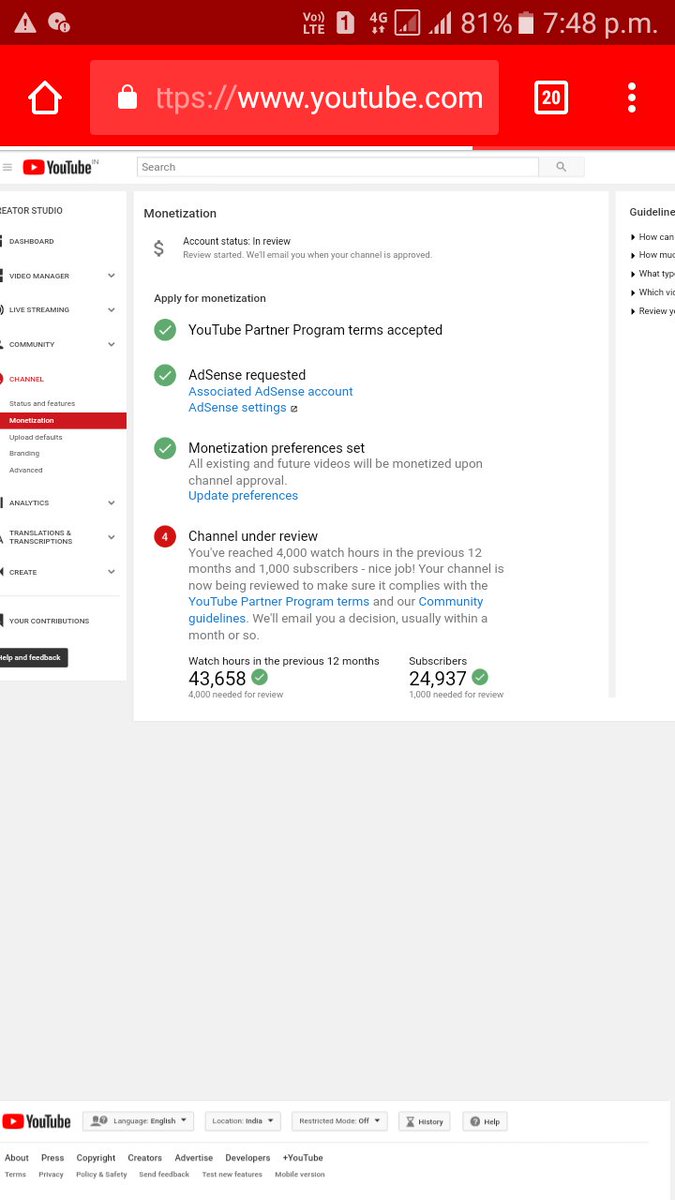Open the Send feedback footer link
The width and height of the screenshot is (675, 1200).
tap(164, 1175)
